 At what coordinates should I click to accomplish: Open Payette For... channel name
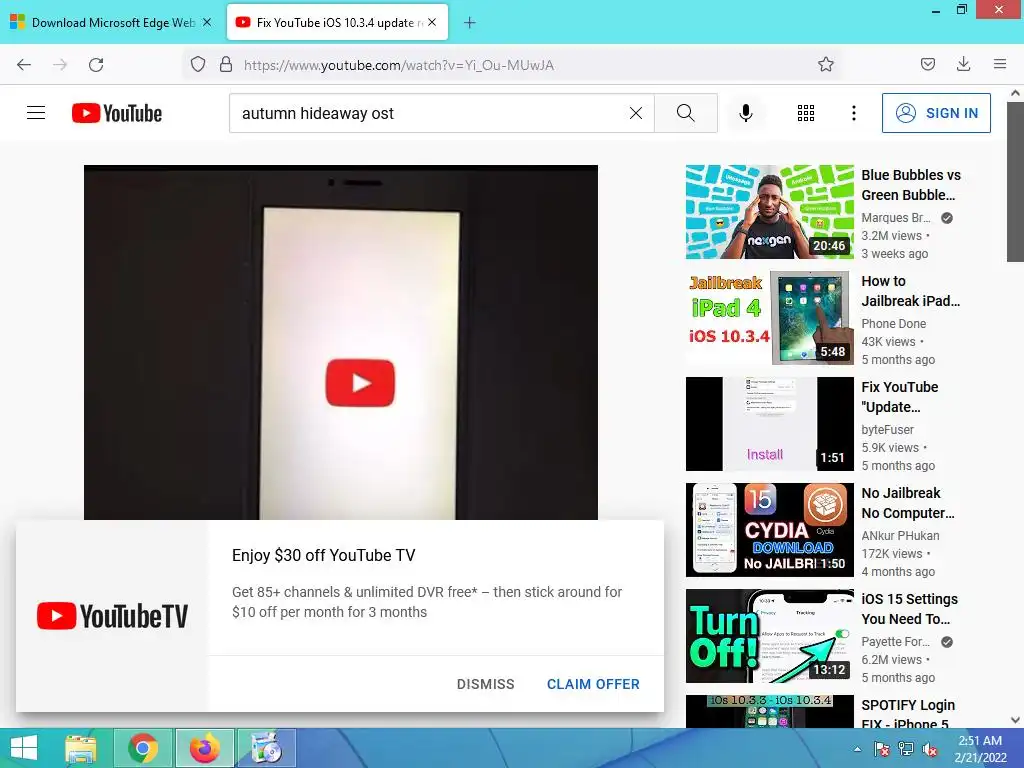click(895, 641)
